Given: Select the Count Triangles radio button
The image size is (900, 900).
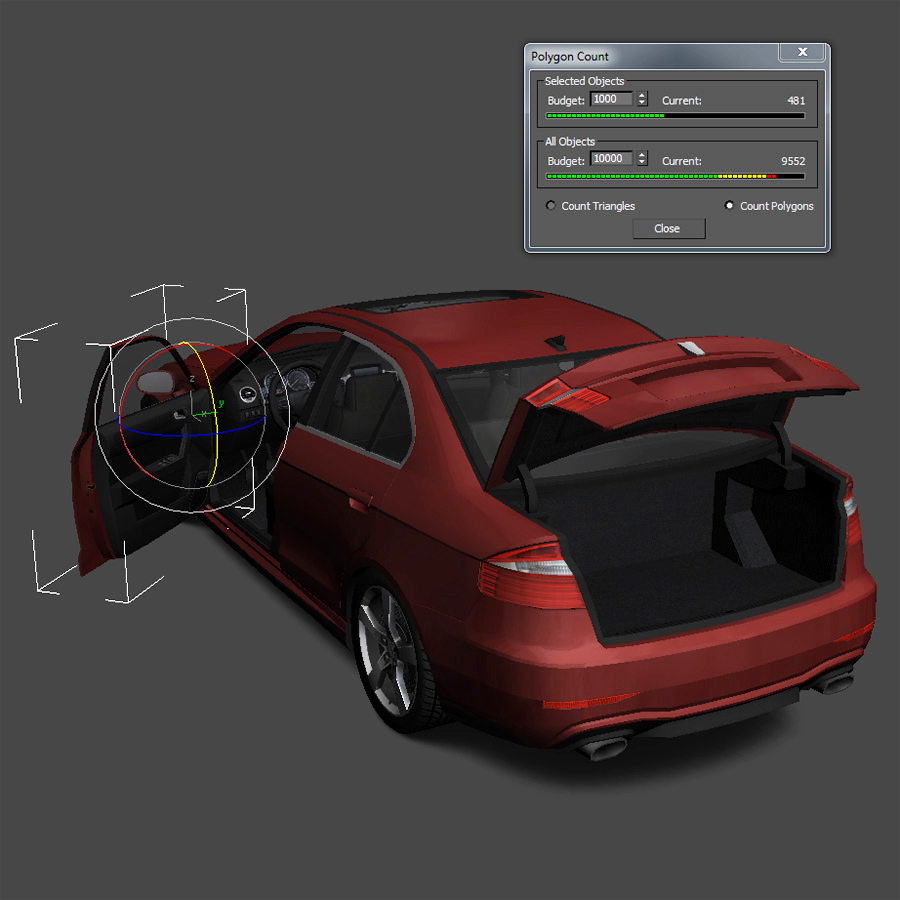Looking at the screenshot, I should point(550,205).
